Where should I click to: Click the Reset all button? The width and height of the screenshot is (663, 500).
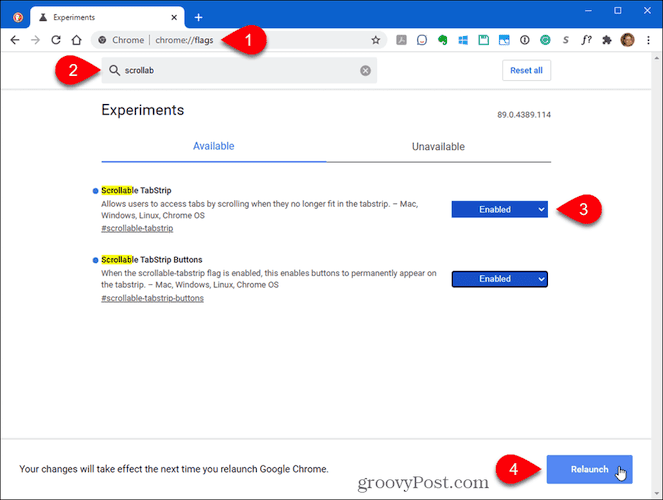[526, 70]
